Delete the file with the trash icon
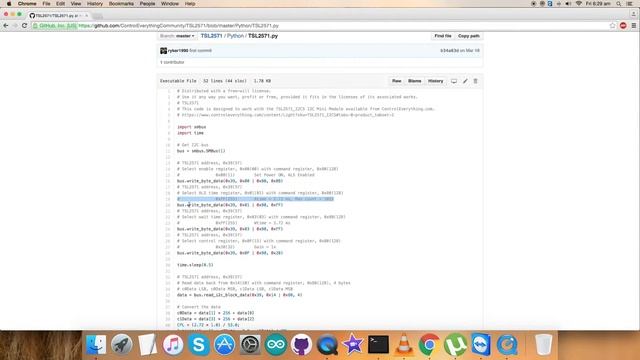Image resolution: width=640 pixels, height=360 pixels. (x=476, y=81)
